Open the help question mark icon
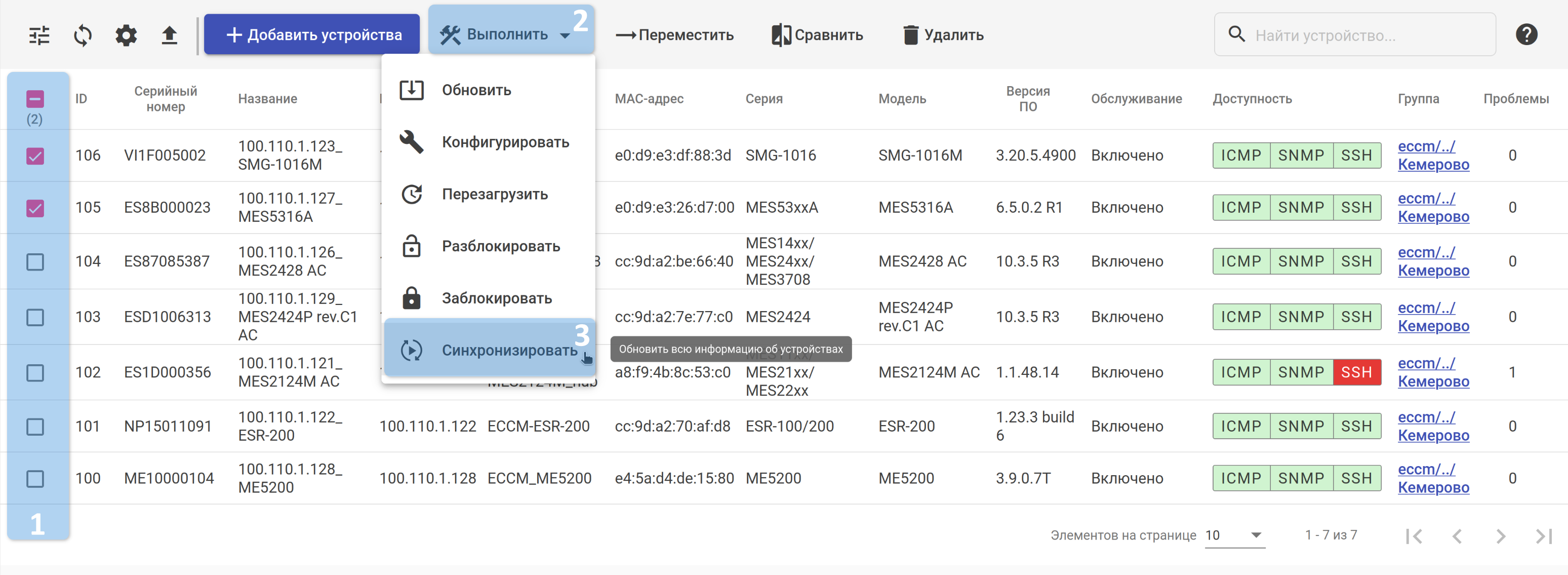The image size is (1568, 575). pyautogui.click(x=1526, y=35)
